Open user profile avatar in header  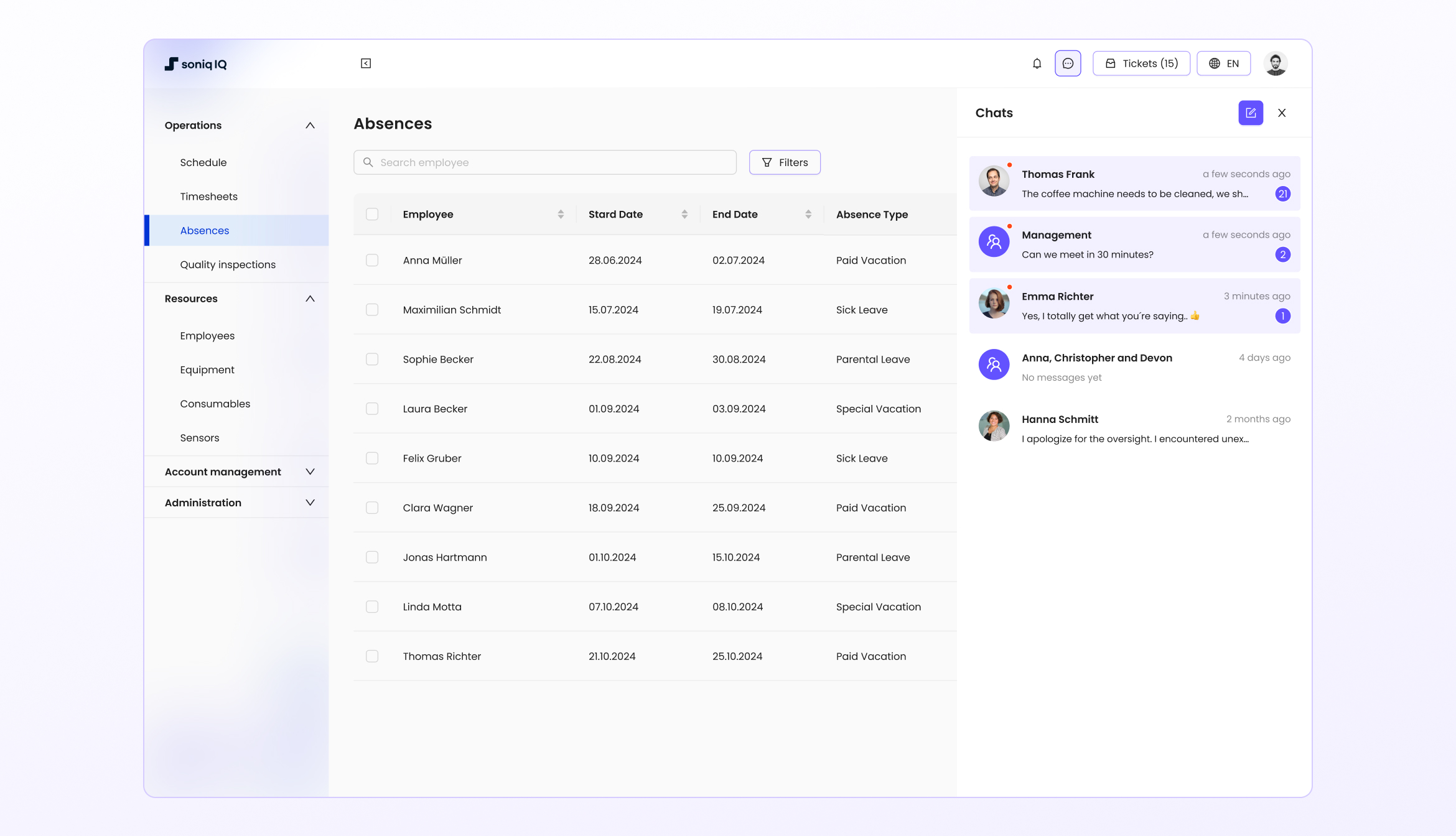pyautogui.click(x=1276, y=63)
